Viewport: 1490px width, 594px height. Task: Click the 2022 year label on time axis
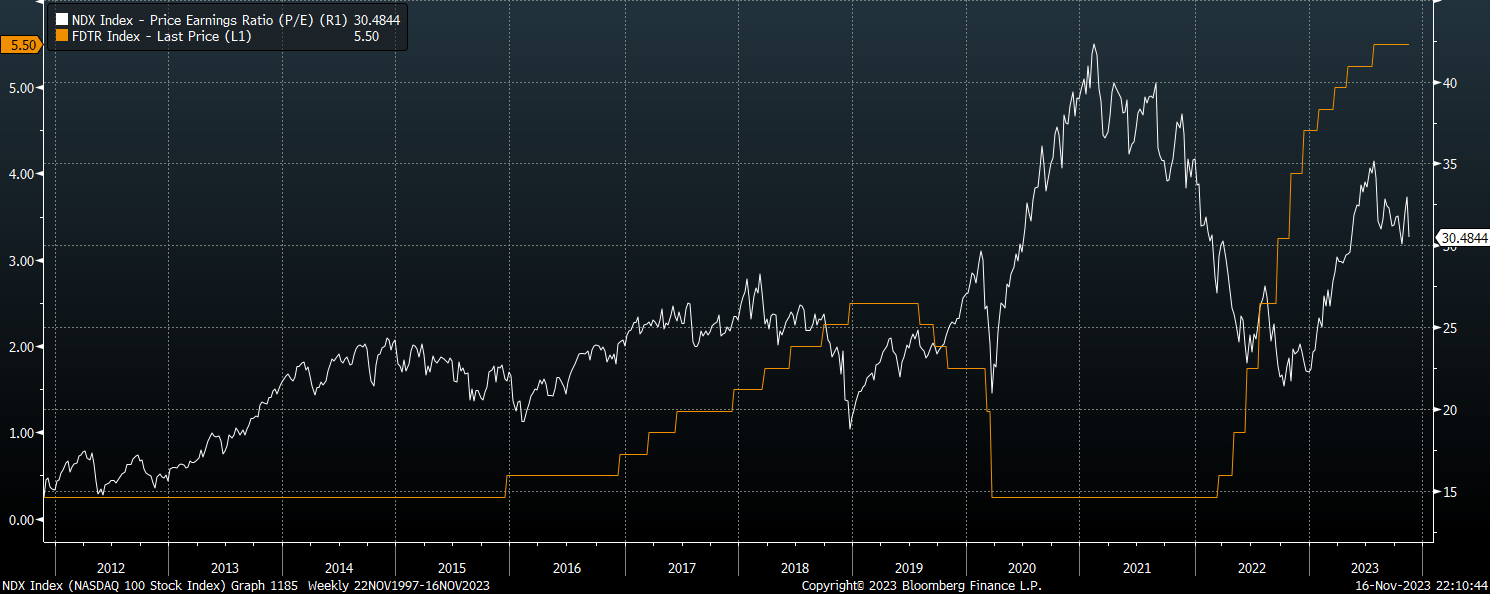coord(1251,568)
